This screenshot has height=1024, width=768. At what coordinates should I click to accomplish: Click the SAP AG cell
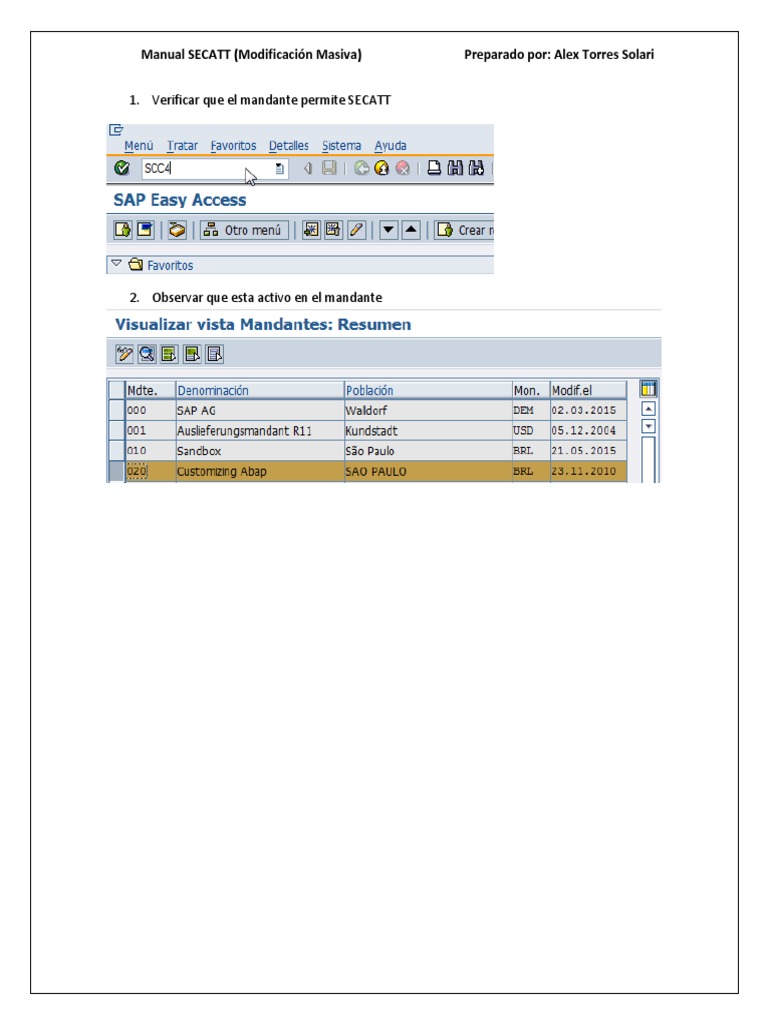tap(260, 410)
